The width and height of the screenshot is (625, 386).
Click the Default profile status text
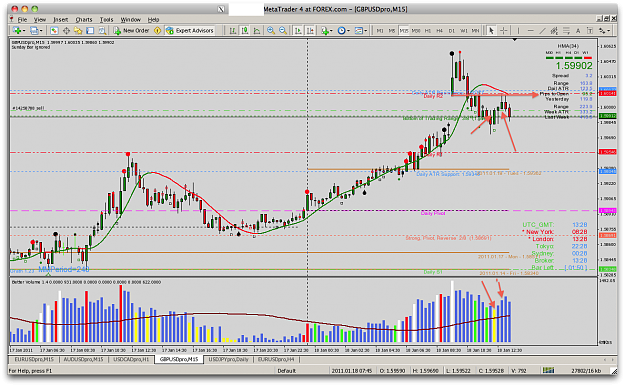(x=287, y=371)
